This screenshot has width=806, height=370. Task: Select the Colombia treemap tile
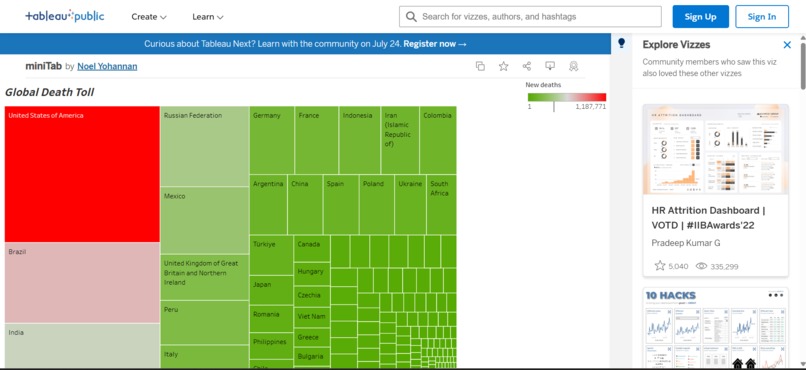click(x=438, y=140)
